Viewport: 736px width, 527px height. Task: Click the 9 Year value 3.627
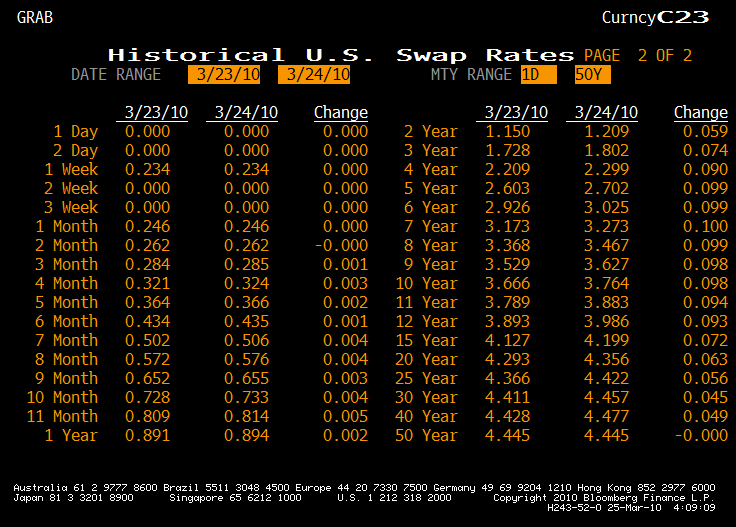[606, 265]
